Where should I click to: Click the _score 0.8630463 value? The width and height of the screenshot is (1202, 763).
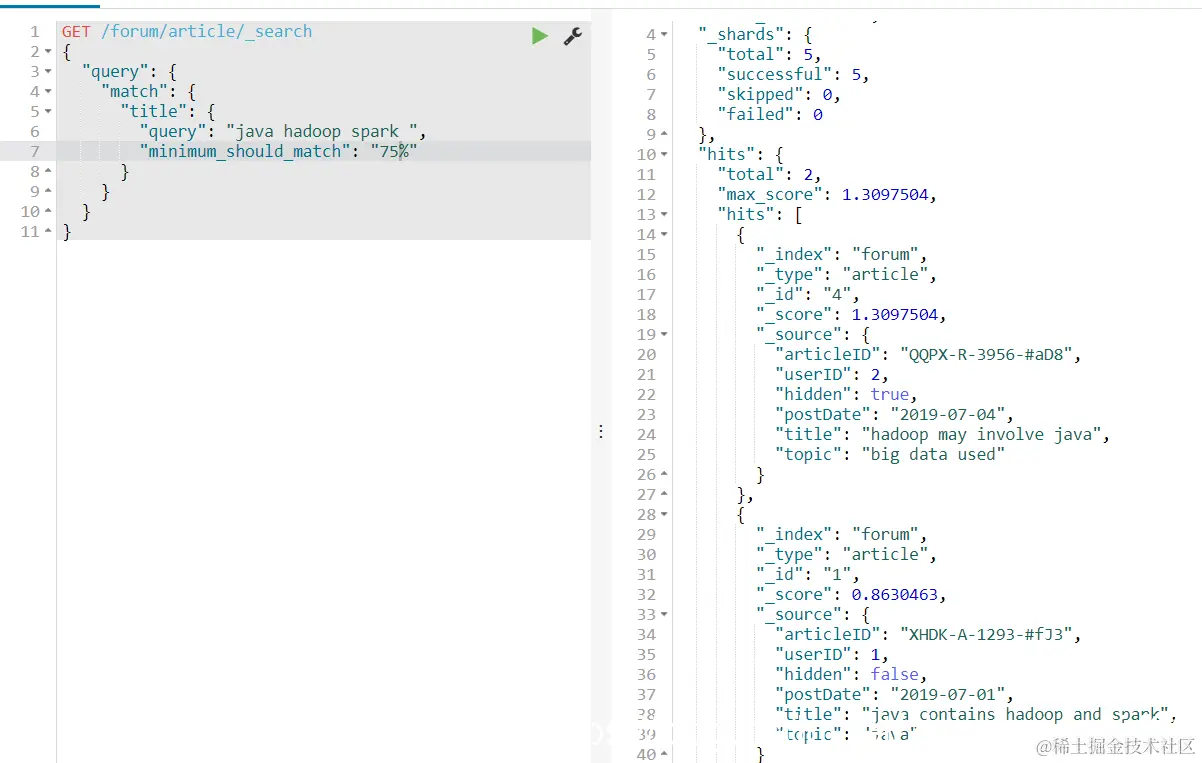click(894, 594)
